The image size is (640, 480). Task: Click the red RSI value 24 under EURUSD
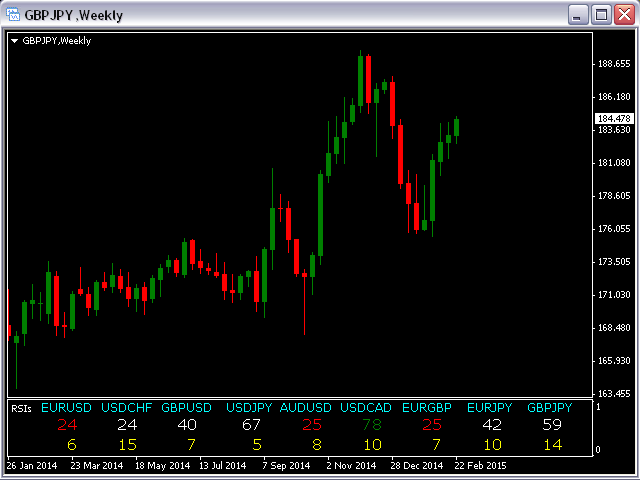(x=67, y=425)
